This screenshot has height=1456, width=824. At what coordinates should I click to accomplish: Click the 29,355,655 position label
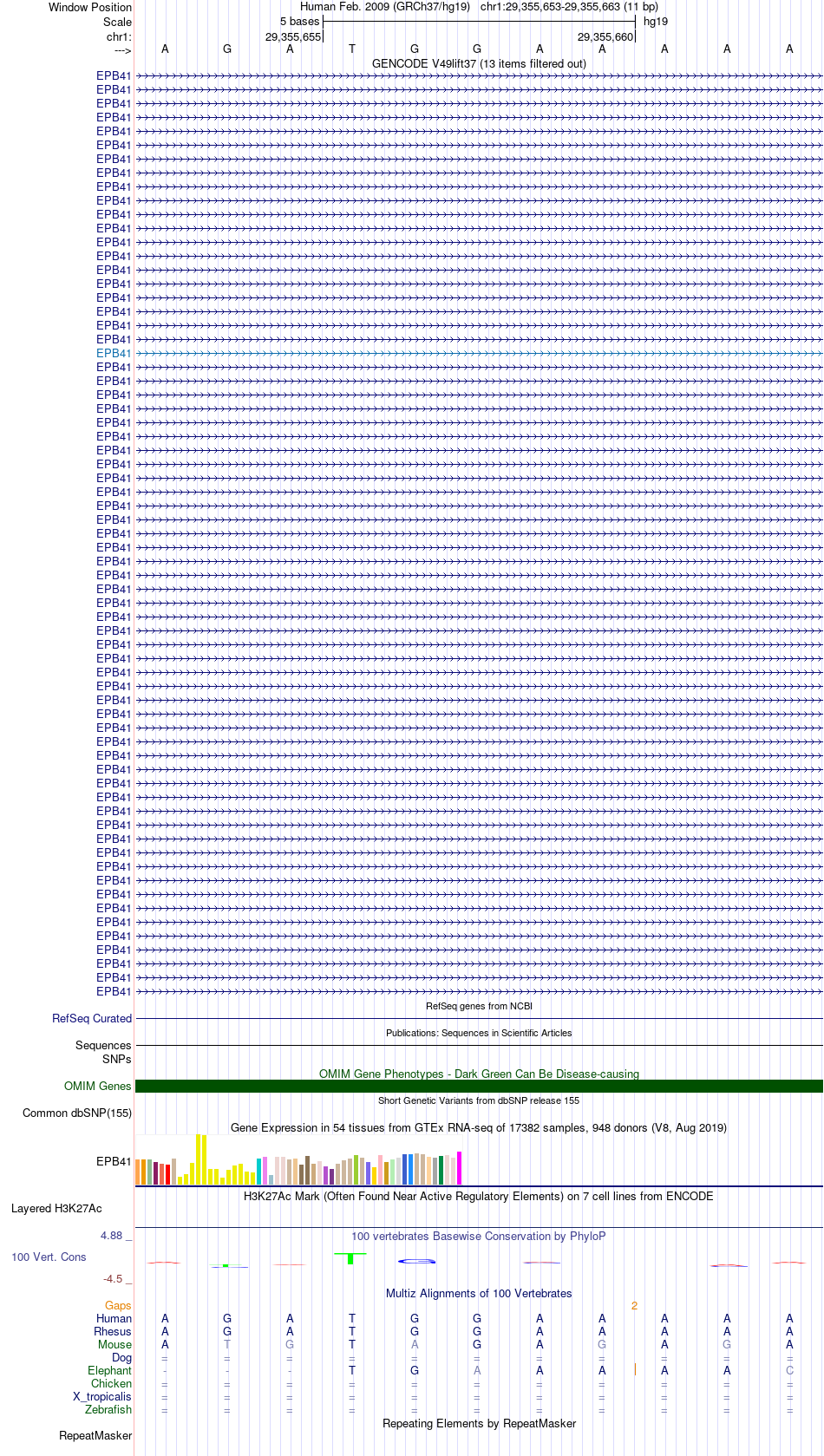pyautogui.click(x=293, y=36)
